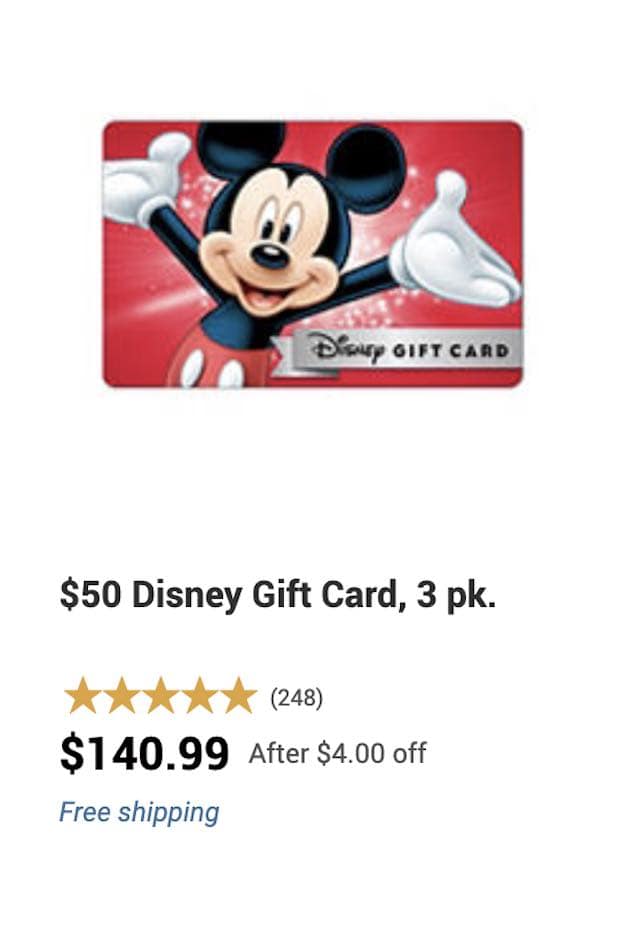
Task: Select the third gold rating star
Action: [x=161, y=696]
